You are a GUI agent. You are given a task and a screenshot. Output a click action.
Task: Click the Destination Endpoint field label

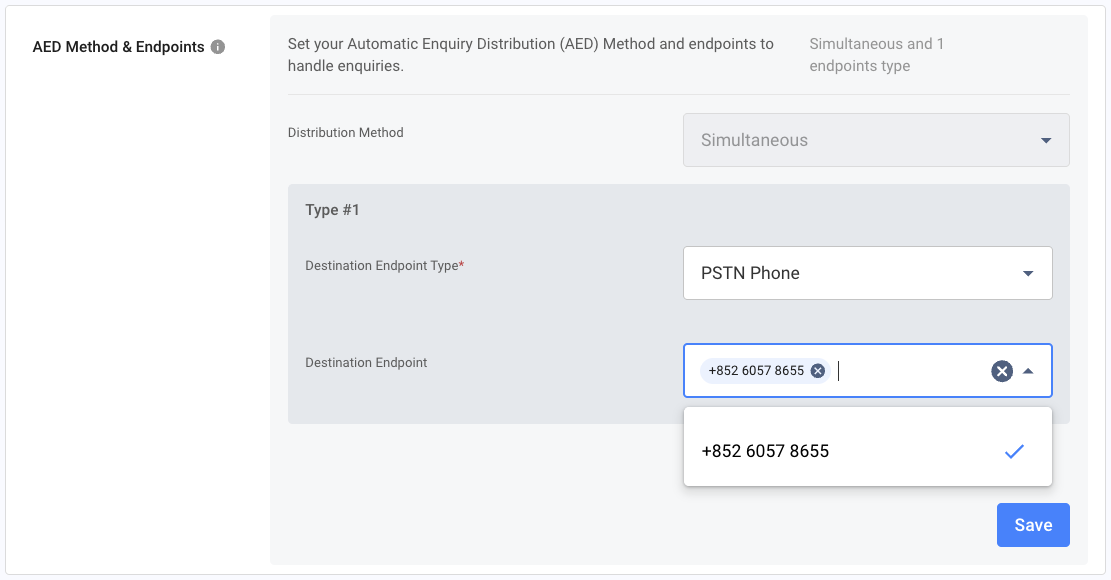(366, 363)
